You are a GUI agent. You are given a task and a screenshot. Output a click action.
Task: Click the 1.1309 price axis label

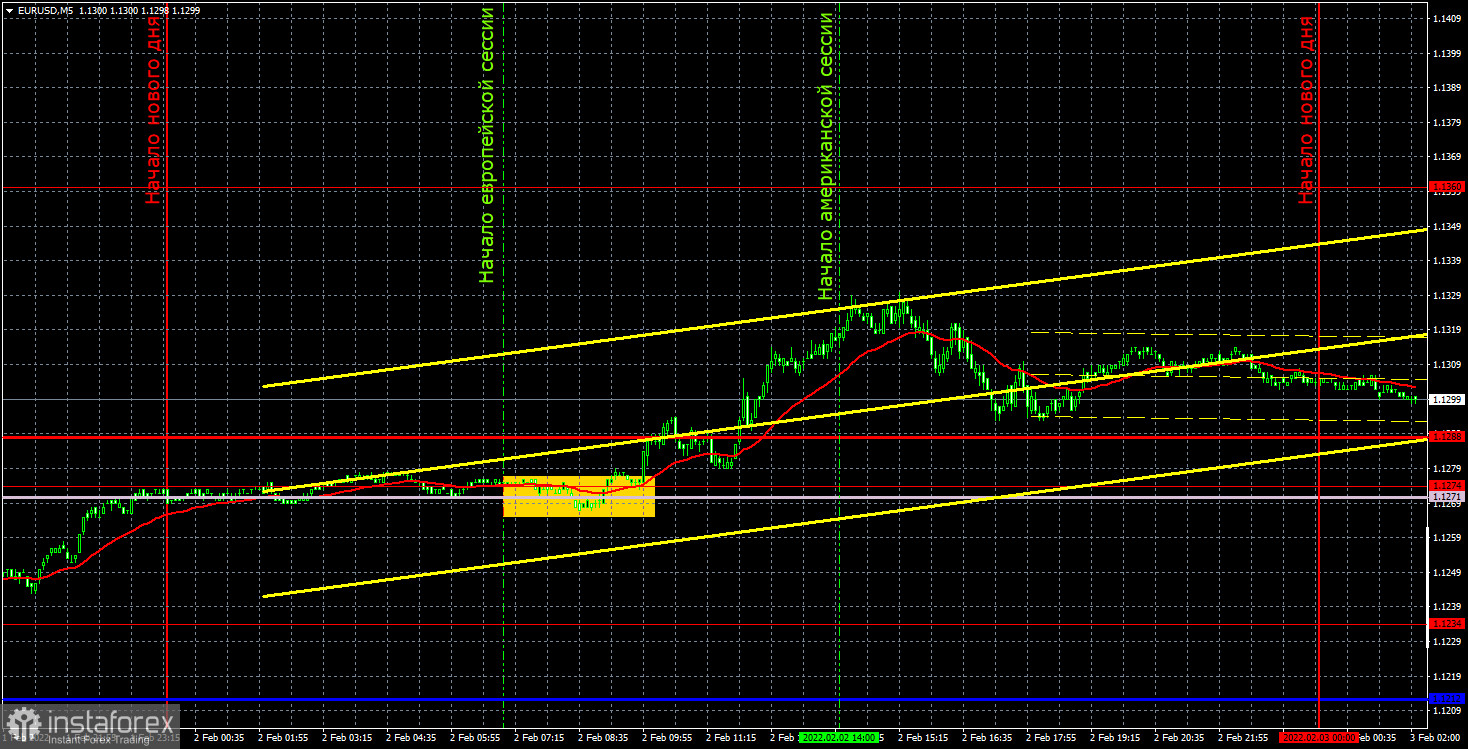pyautogui.click(x=1446, y=365)
